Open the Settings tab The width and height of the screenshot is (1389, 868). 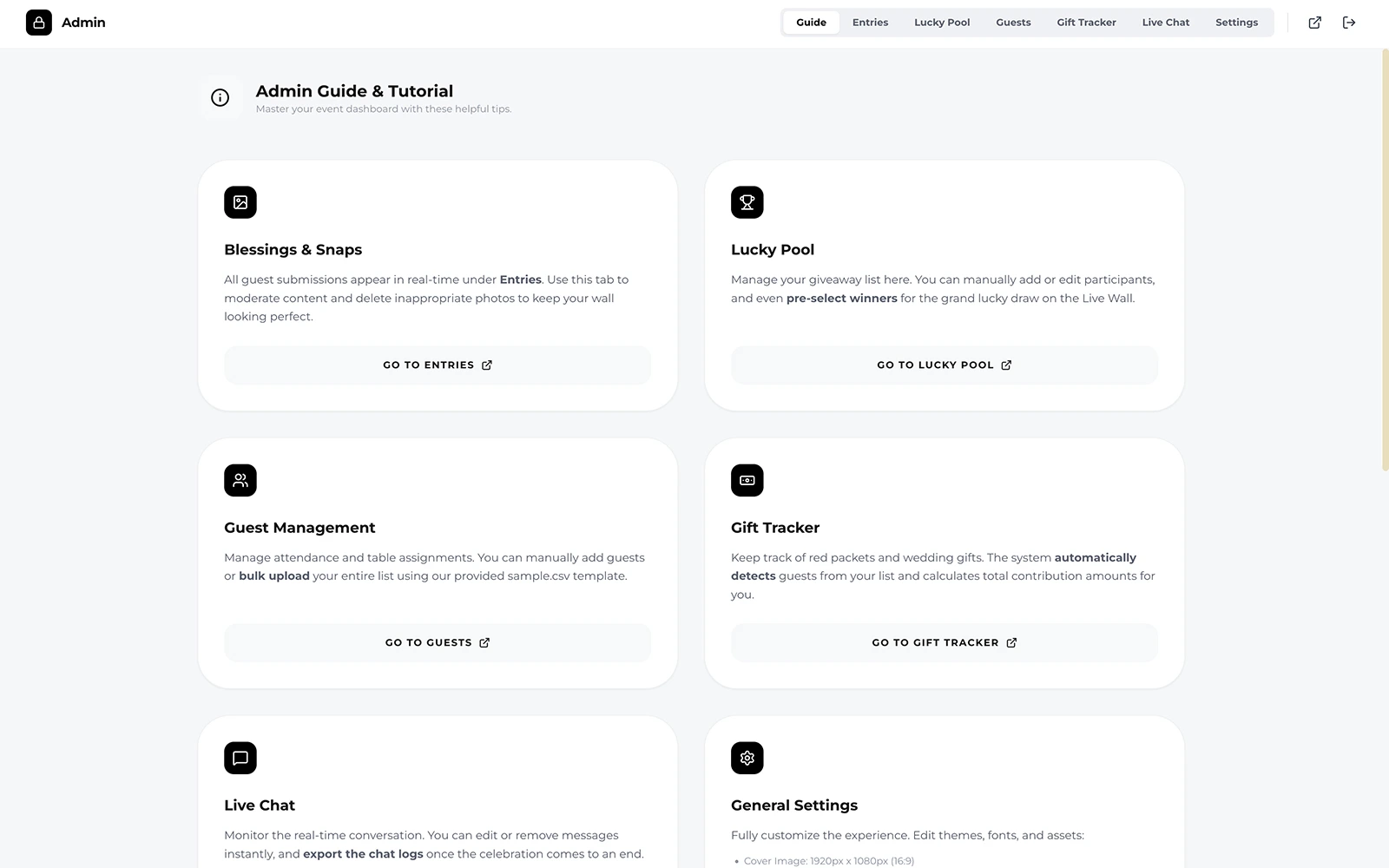click(1236, 23)
